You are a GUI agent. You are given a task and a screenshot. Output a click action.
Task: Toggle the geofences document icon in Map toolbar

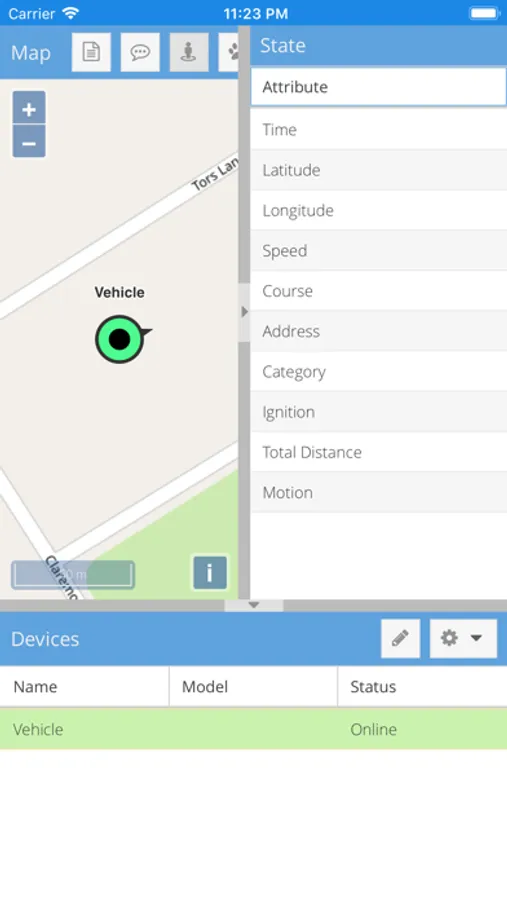pyautogui.click(x=91, y=52)
